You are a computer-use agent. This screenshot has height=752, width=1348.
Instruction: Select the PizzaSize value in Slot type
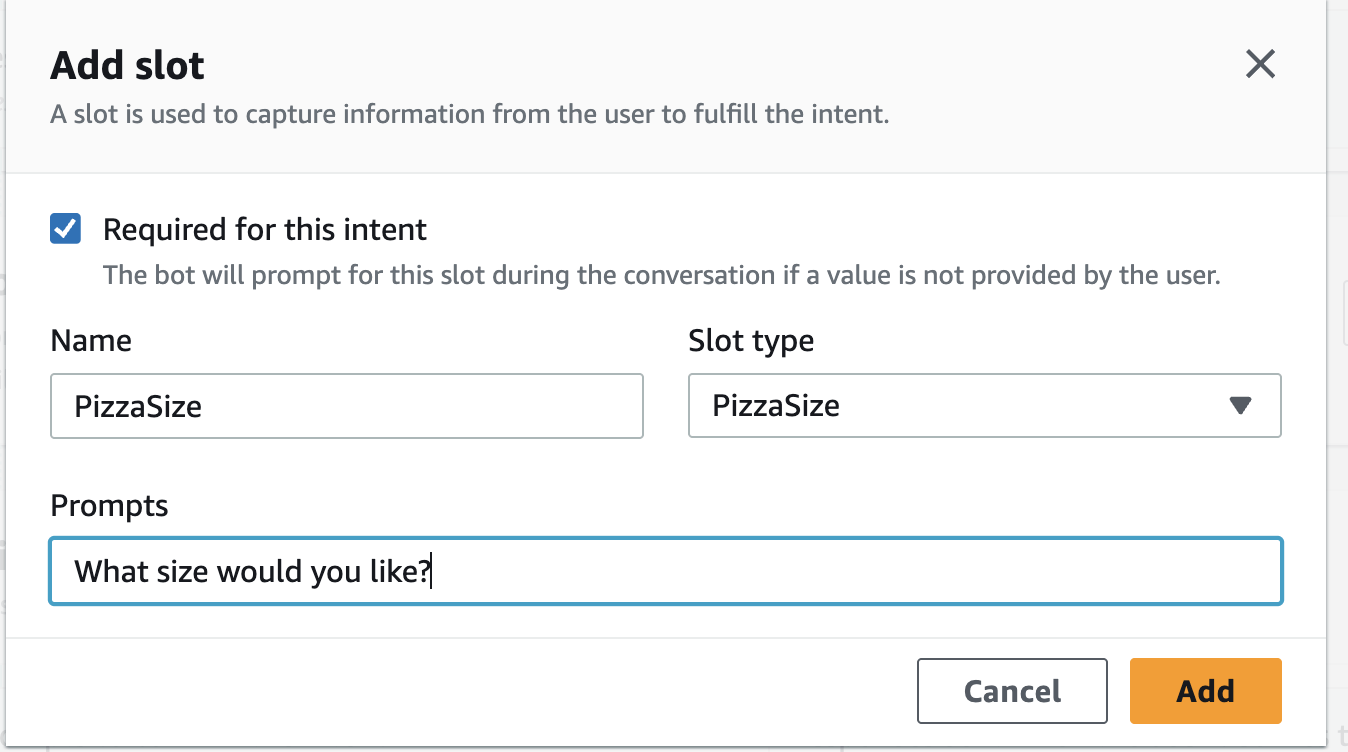(x=776, y=406)
